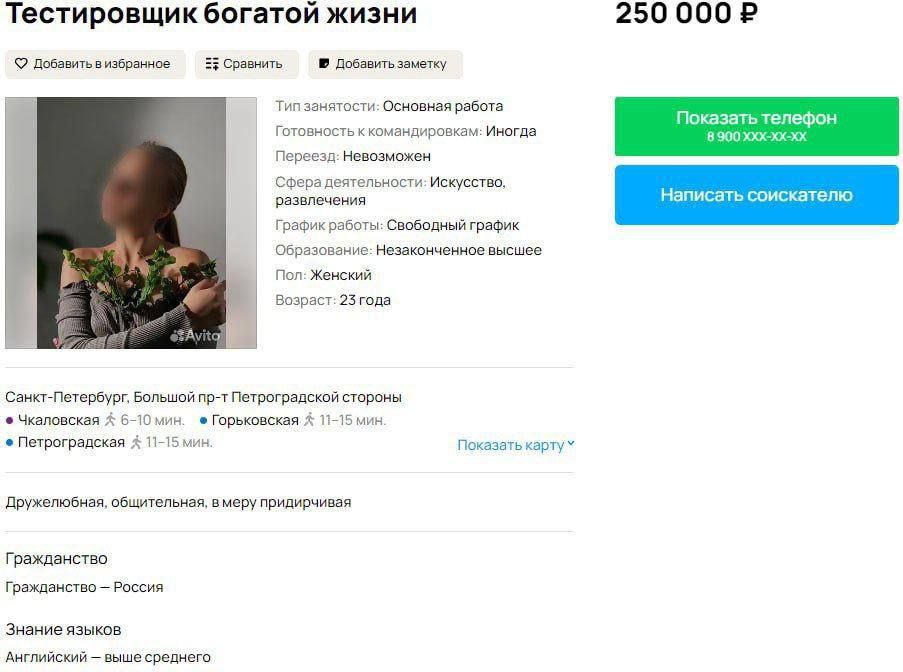The image size is (903, 672).
Task: Select the Петроградская metro station label
Action: (71, 442)
